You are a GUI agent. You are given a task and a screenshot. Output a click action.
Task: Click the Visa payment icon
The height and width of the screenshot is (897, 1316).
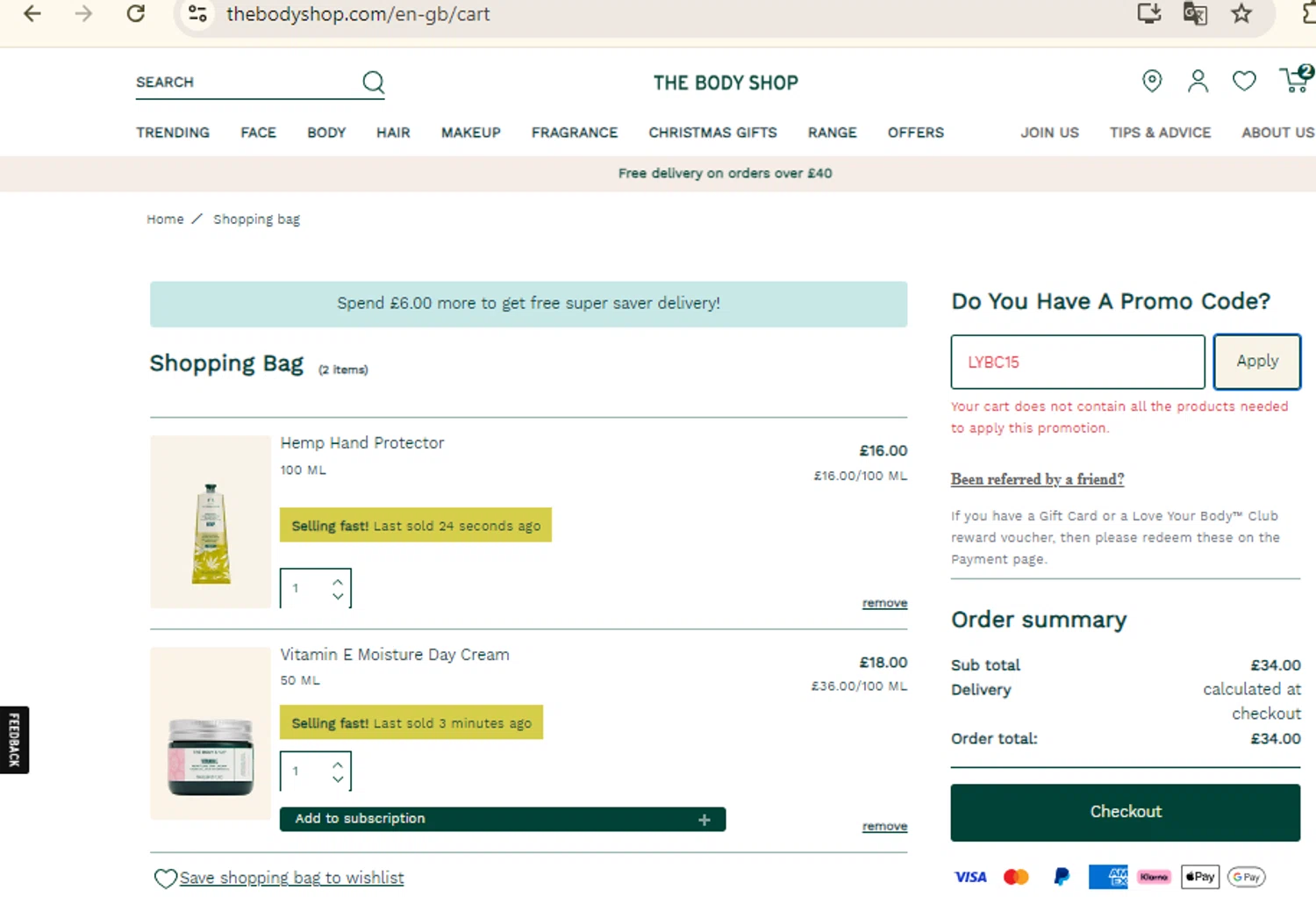[x=970, y=877]
